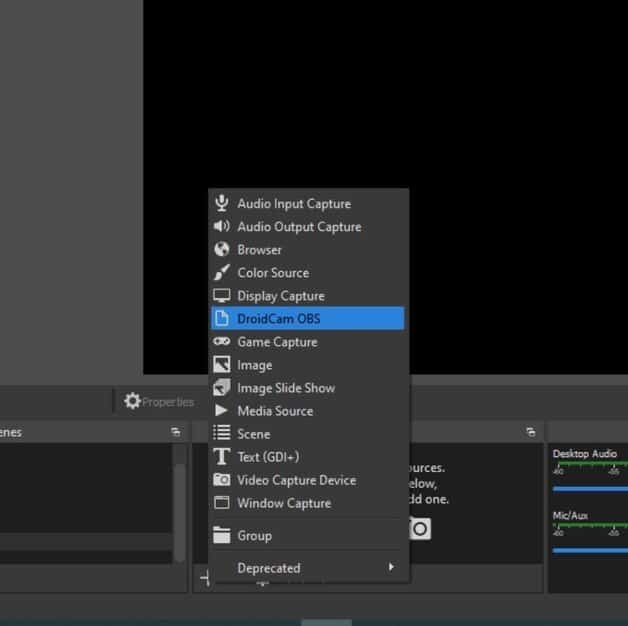Choose Media Source
Viewport: 628px width, 626px height.
point(308,411)
